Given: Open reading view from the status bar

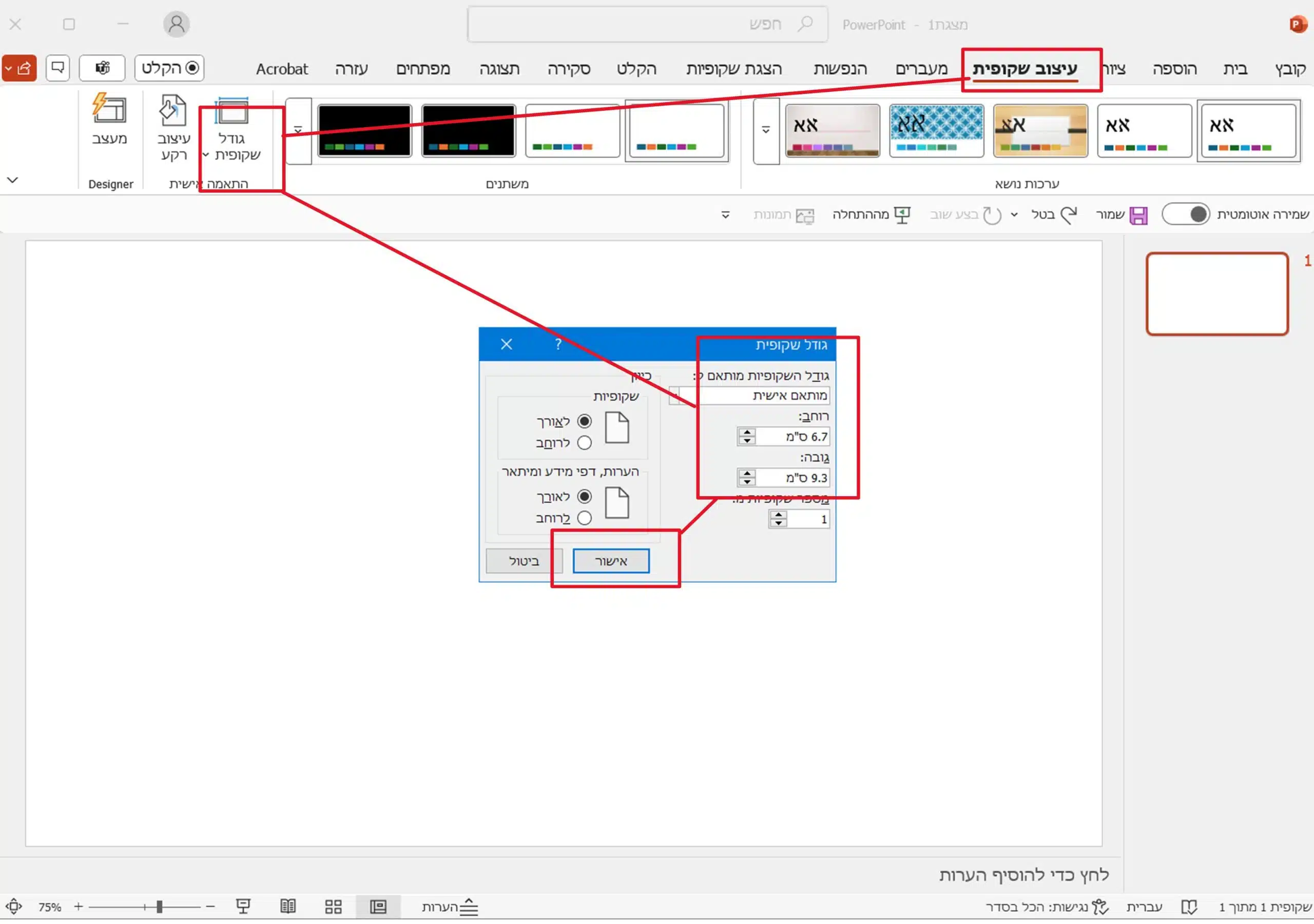Looking at the screenshot, I should click(x=288, y=907).
